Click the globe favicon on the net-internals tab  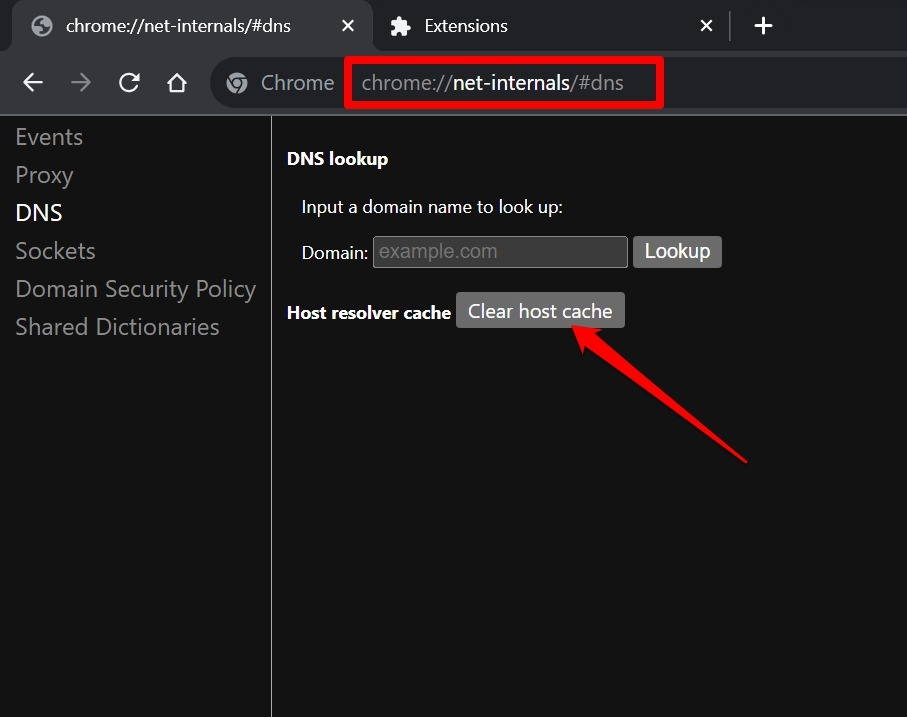click(x=41, y=25)
